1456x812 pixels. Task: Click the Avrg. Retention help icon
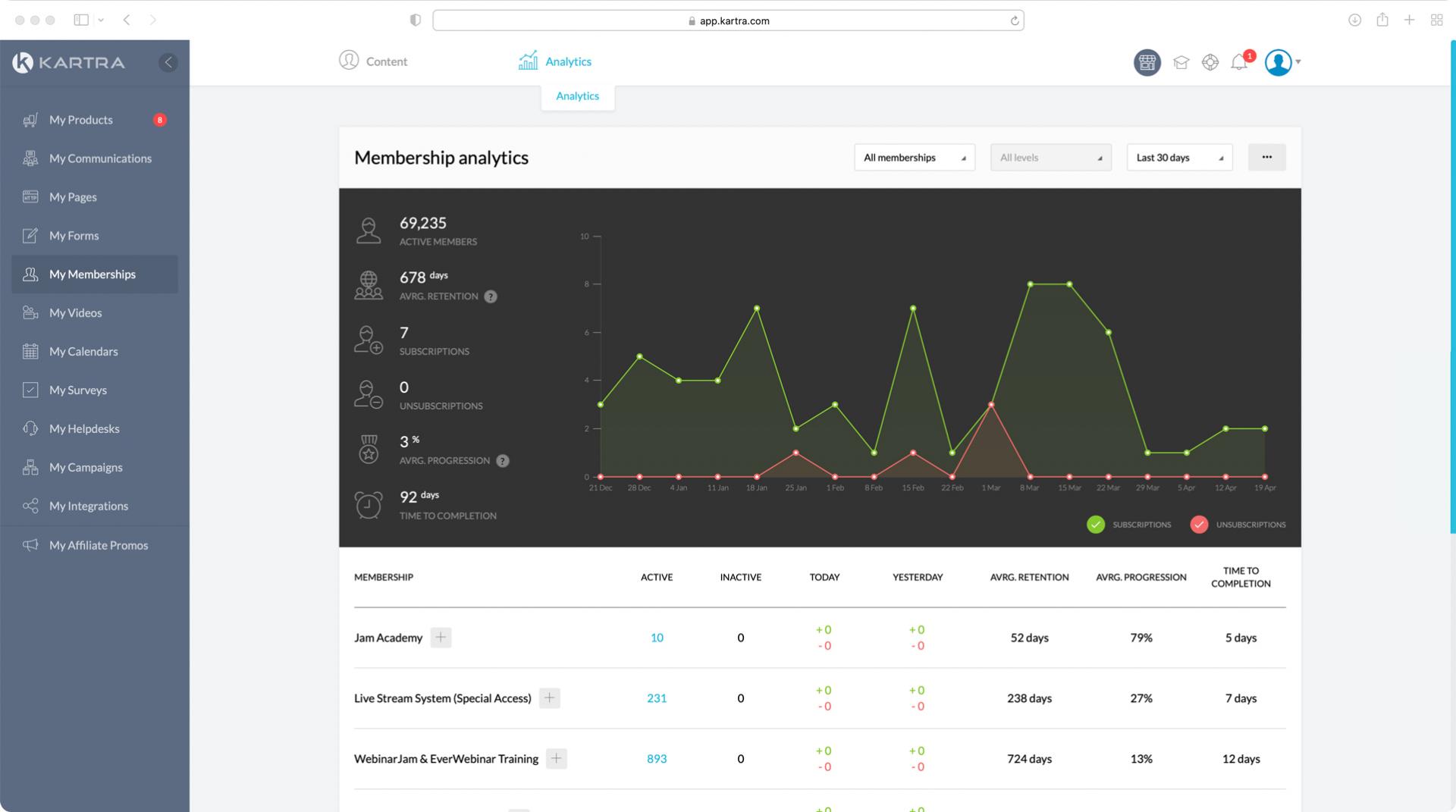point(491,296)
